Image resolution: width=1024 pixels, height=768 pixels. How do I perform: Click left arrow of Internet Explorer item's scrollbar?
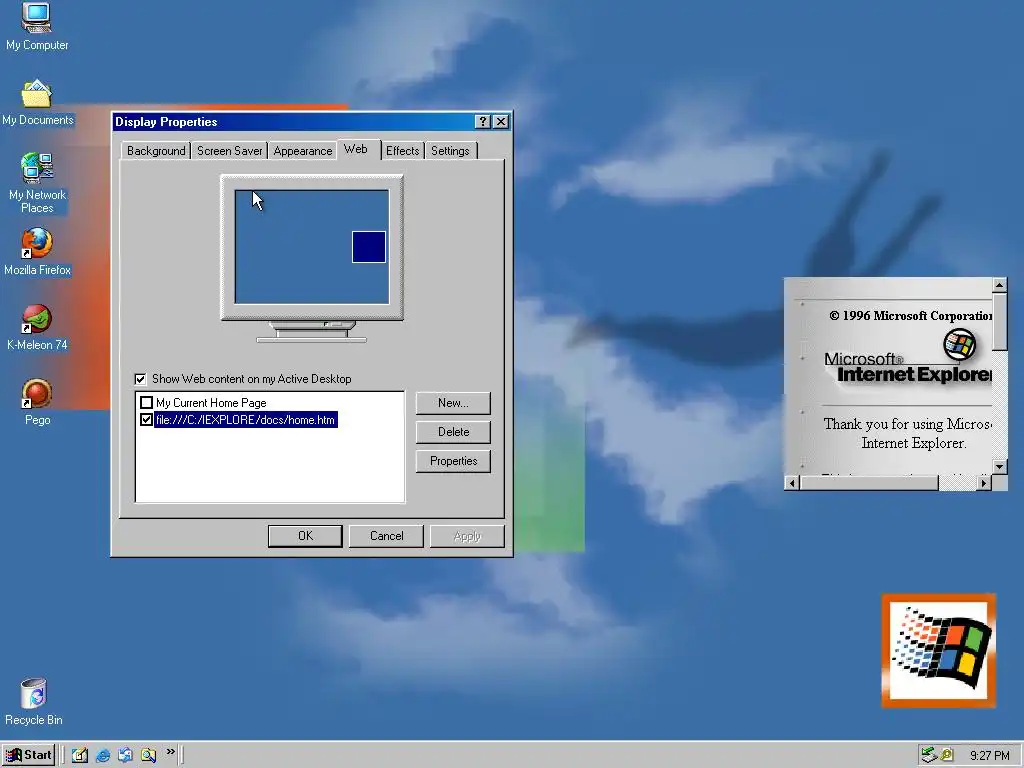coord(792,483)
